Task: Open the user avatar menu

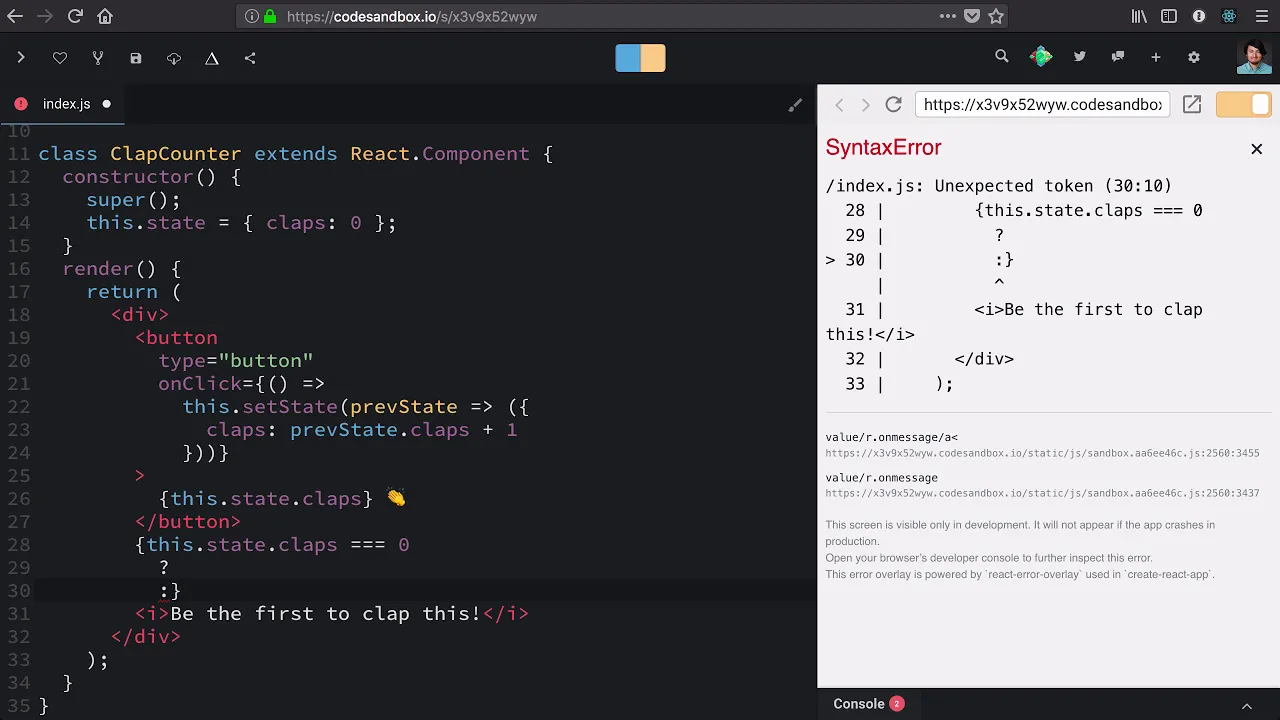Action: 1254,57
